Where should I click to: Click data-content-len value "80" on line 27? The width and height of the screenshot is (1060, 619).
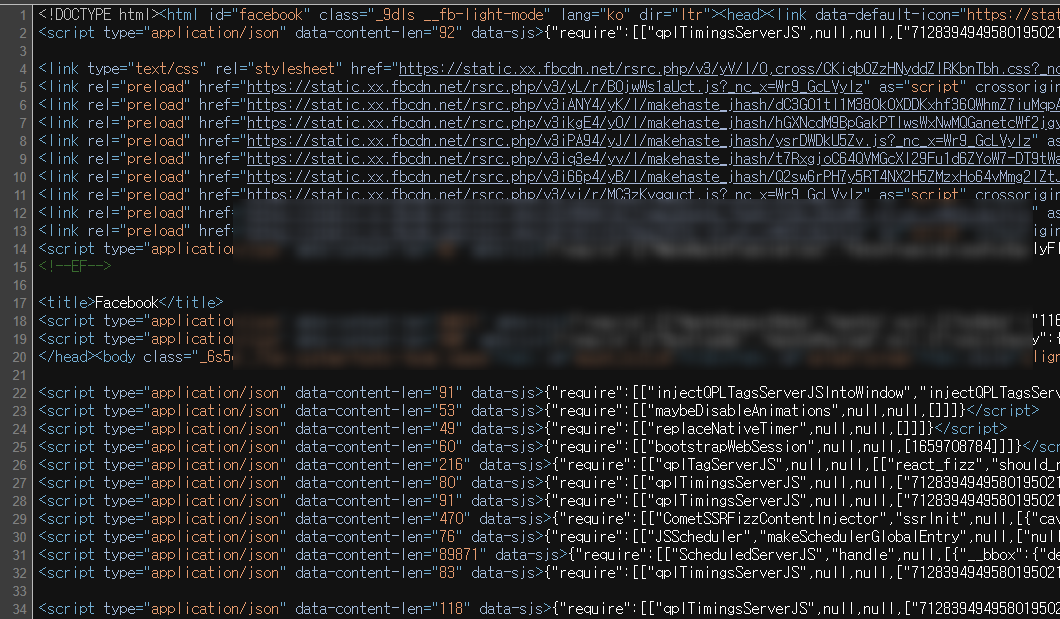446,482
